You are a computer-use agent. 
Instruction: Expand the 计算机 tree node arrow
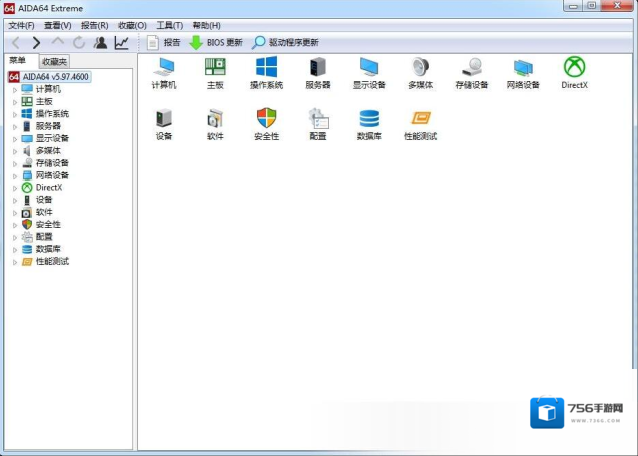click(15, 89)
